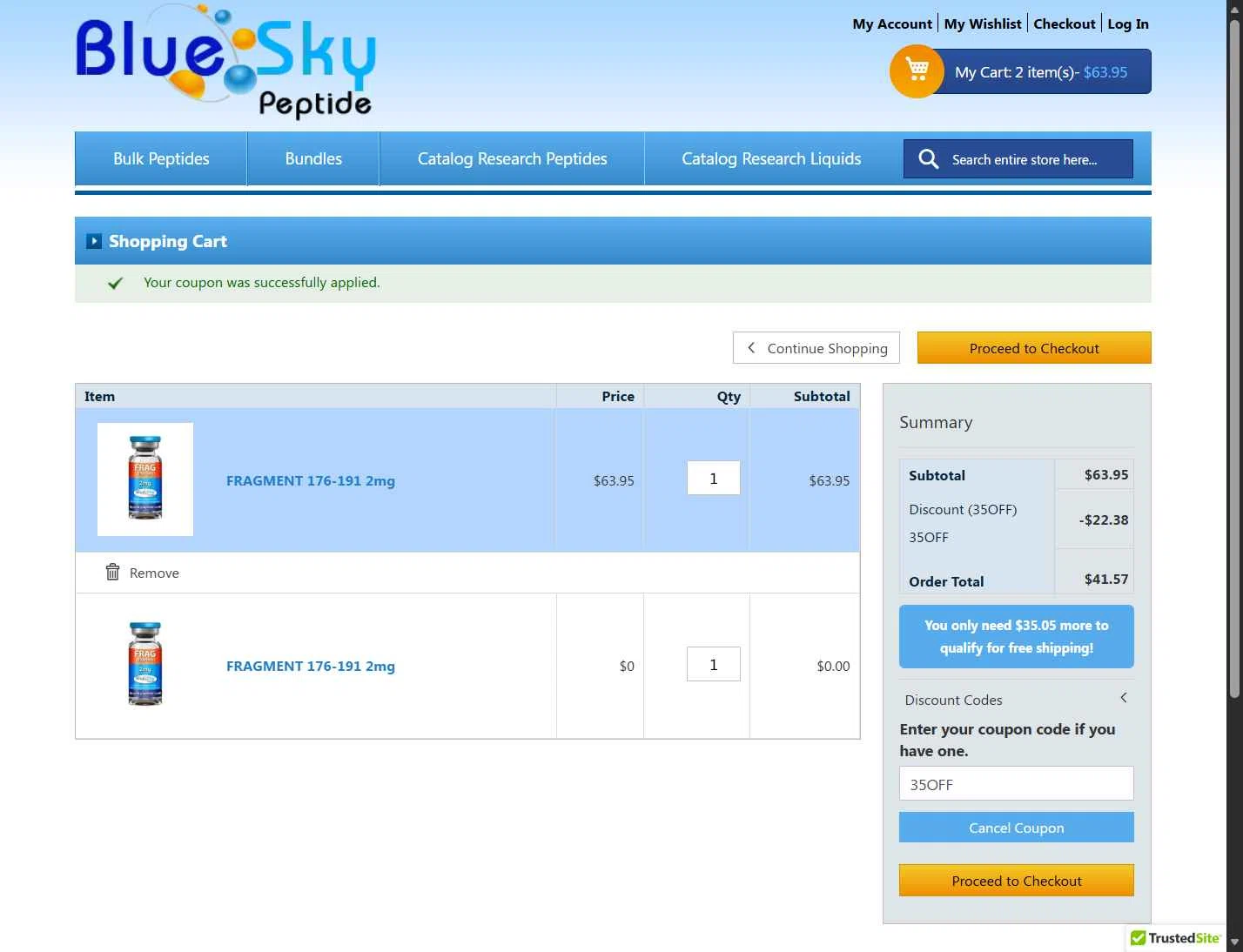Click quantity field of $63.95 item

714,478
